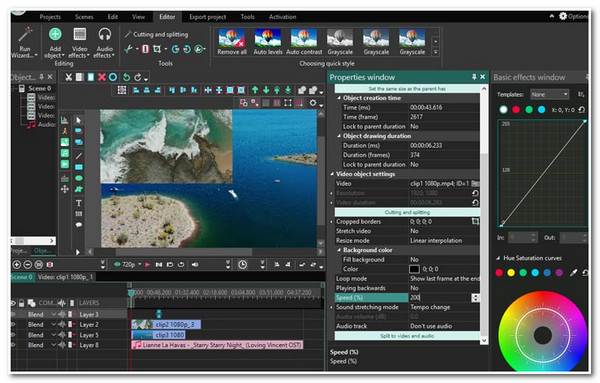The height and width of the screenshot is (383, 600).
Task: Click the Speed (%) value field
Action: pyautogui.click(x=440, y=297)
